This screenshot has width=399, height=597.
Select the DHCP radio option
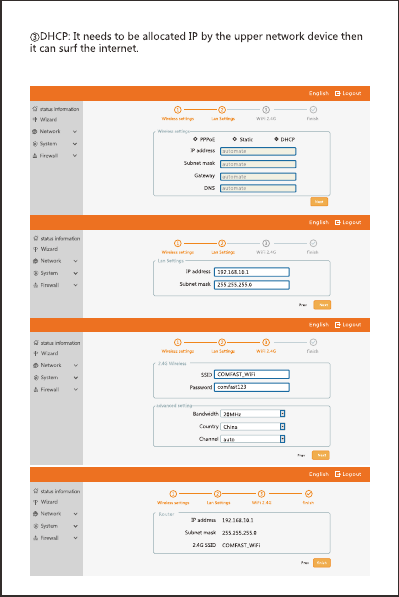[x=276, y=139]
